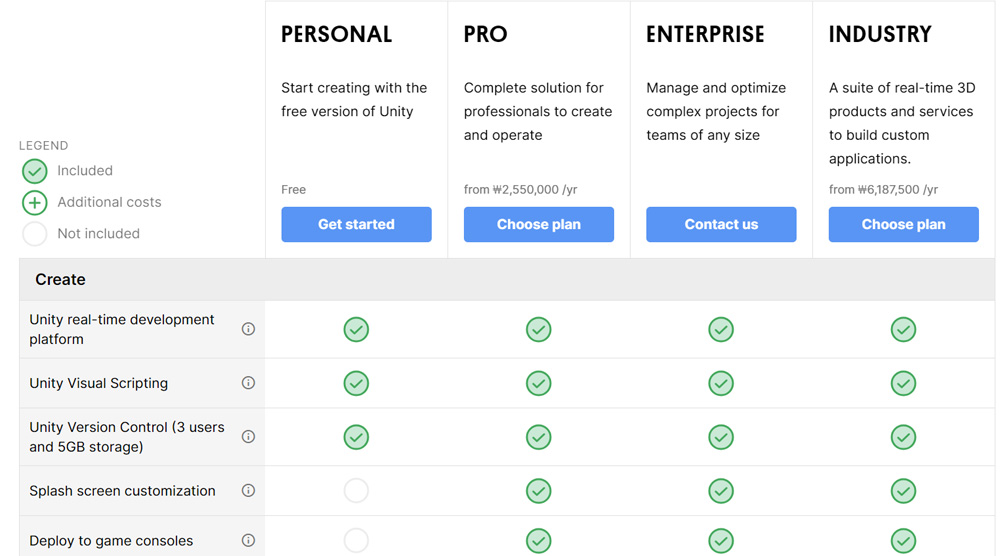The height and width of the screenshot is (556, 1000).
Task: Open info icon beside Unity Visual Scripting
Action: point(248,383)
